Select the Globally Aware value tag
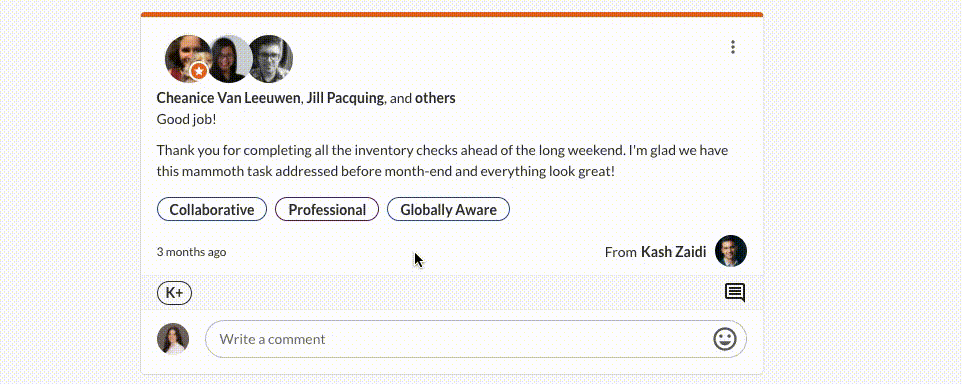This screenshot has height=384, width=962. (x=448, y=209)
